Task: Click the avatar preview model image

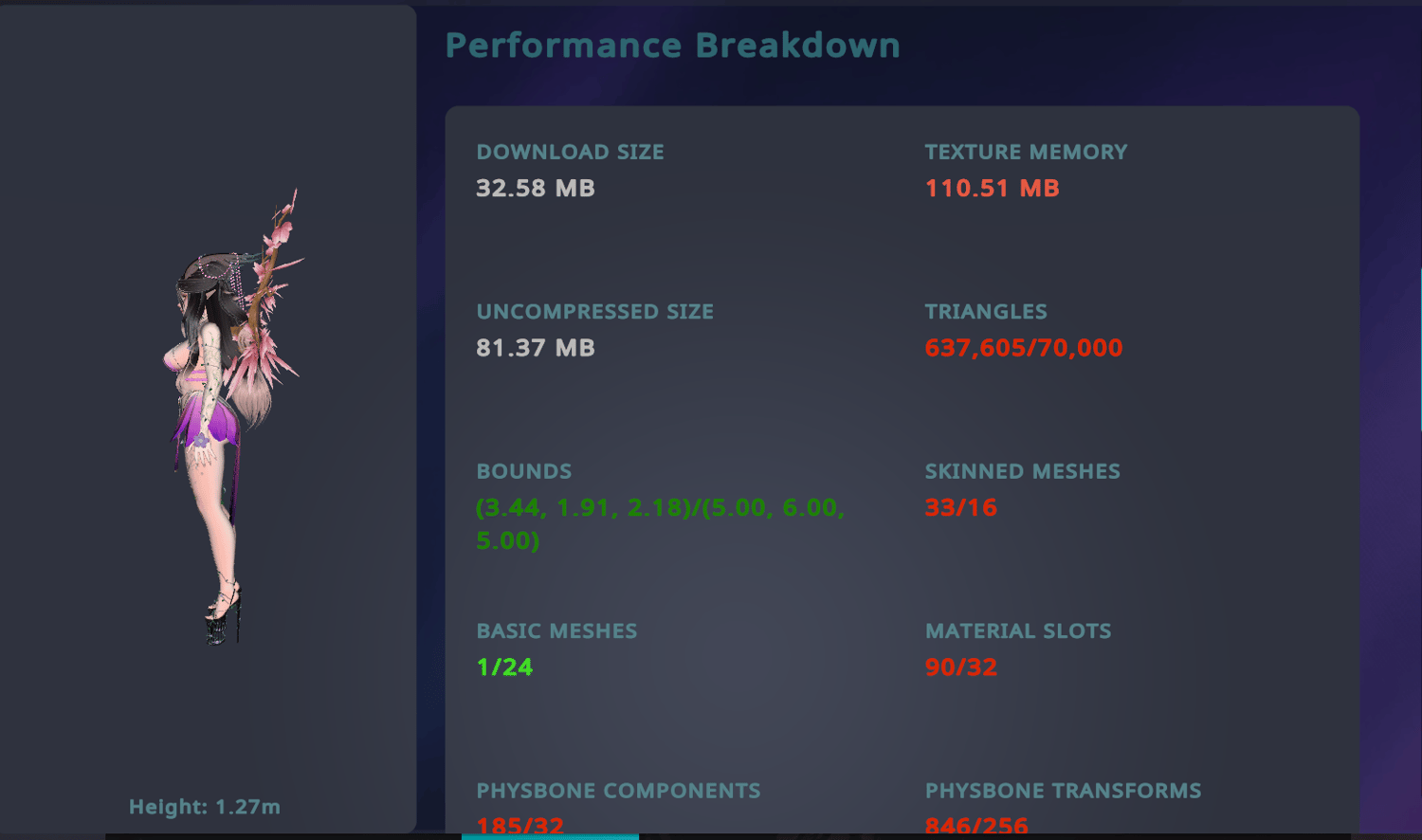Action: pyautogui.click(x=233, y=417)
